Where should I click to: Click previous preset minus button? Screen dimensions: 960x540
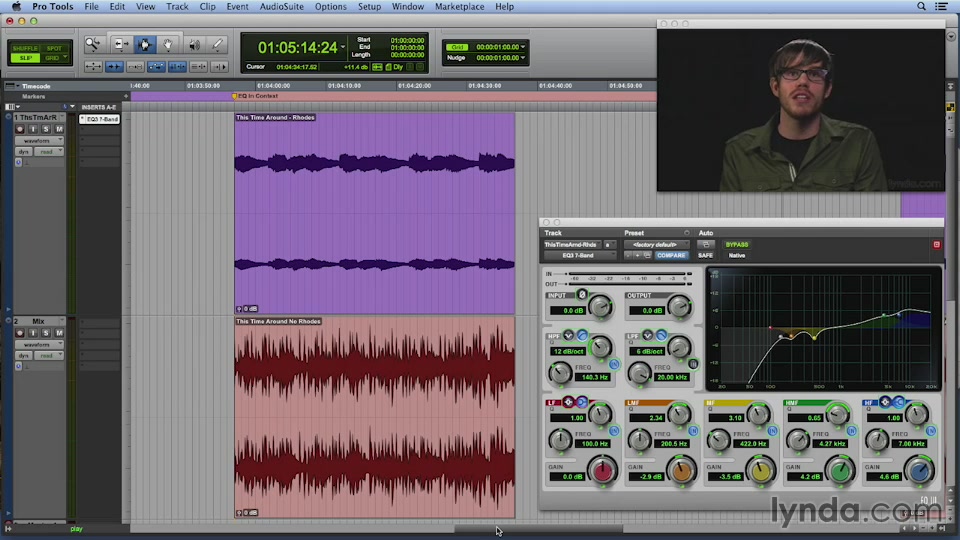point(628,255)
